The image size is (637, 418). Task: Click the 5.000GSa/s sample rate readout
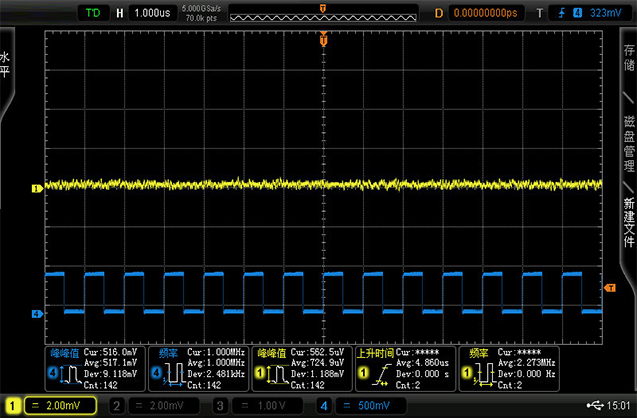click(x=202, y=9)
